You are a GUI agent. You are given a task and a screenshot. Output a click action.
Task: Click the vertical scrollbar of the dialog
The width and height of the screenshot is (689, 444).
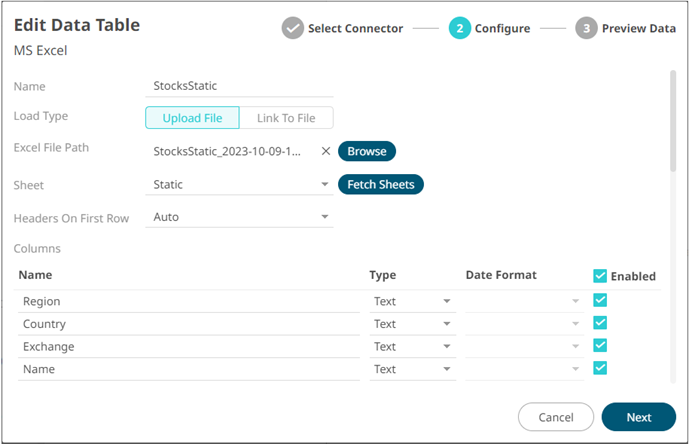tap(672, 120)
